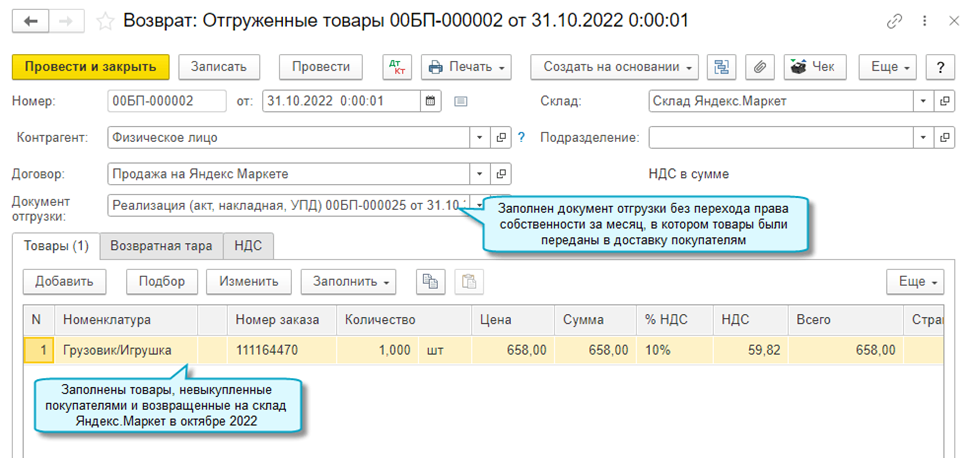Open the Заполнить dropdown in table toolbar
Image resolution: width=974 pixels, height=458 pixels.
coord(350,281)
